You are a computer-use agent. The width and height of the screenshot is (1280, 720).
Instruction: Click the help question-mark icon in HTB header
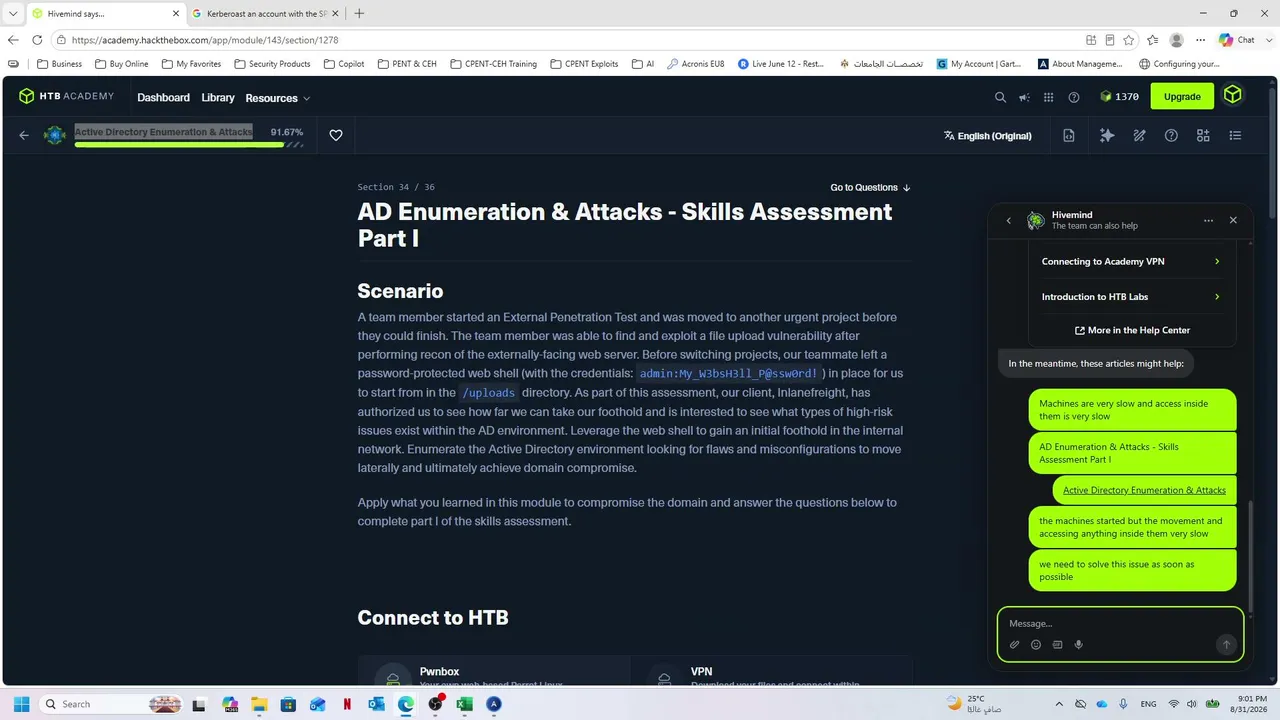pyautogui.click(x=1074, y=97)
